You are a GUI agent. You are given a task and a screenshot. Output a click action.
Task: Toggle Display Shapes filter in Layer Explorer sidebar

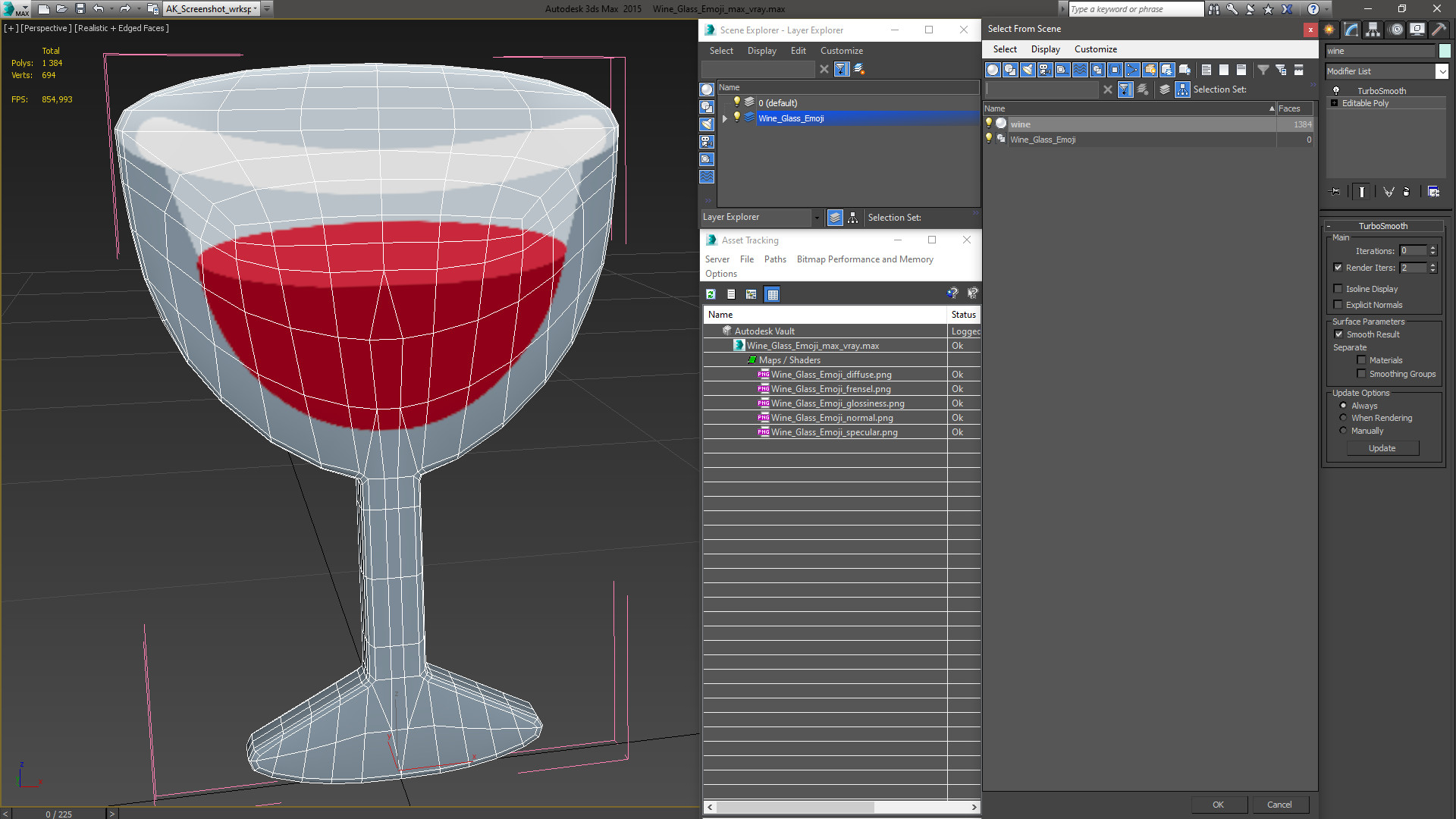click(707, 107)
